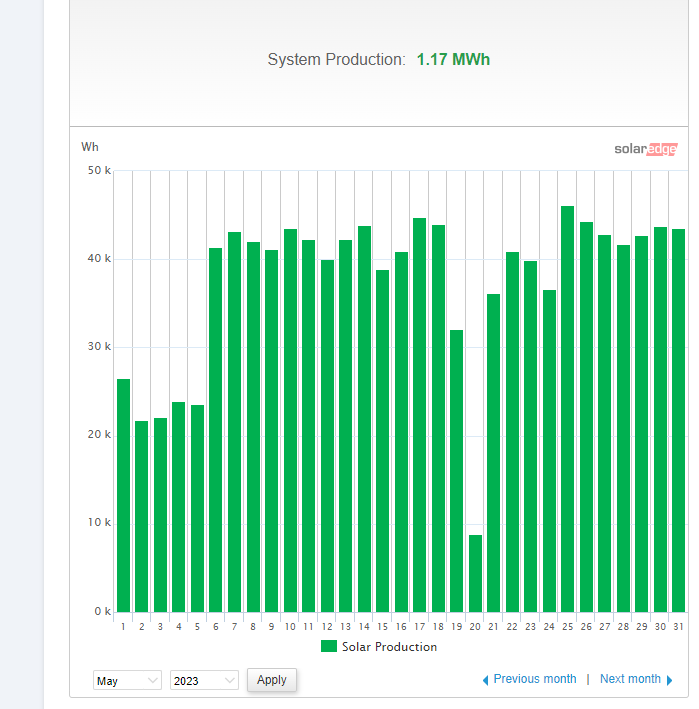Select the bar for day 11
The image size is (699, 709).
click(308, 426)
